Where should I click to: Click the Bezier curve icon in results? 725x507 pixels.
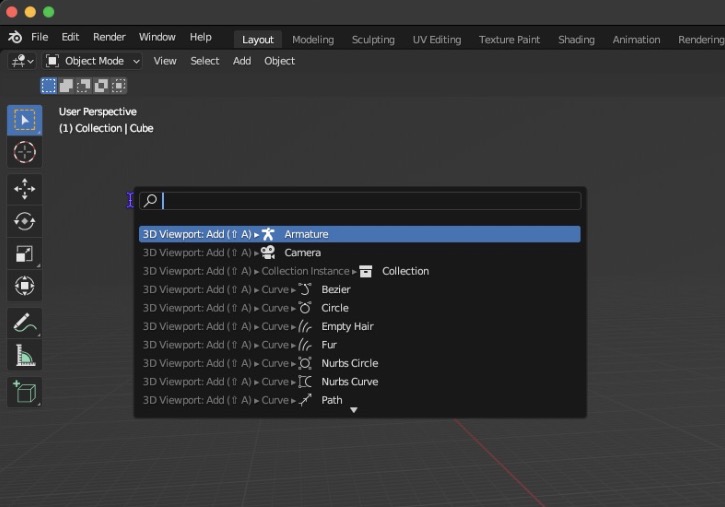coord(305,289)
